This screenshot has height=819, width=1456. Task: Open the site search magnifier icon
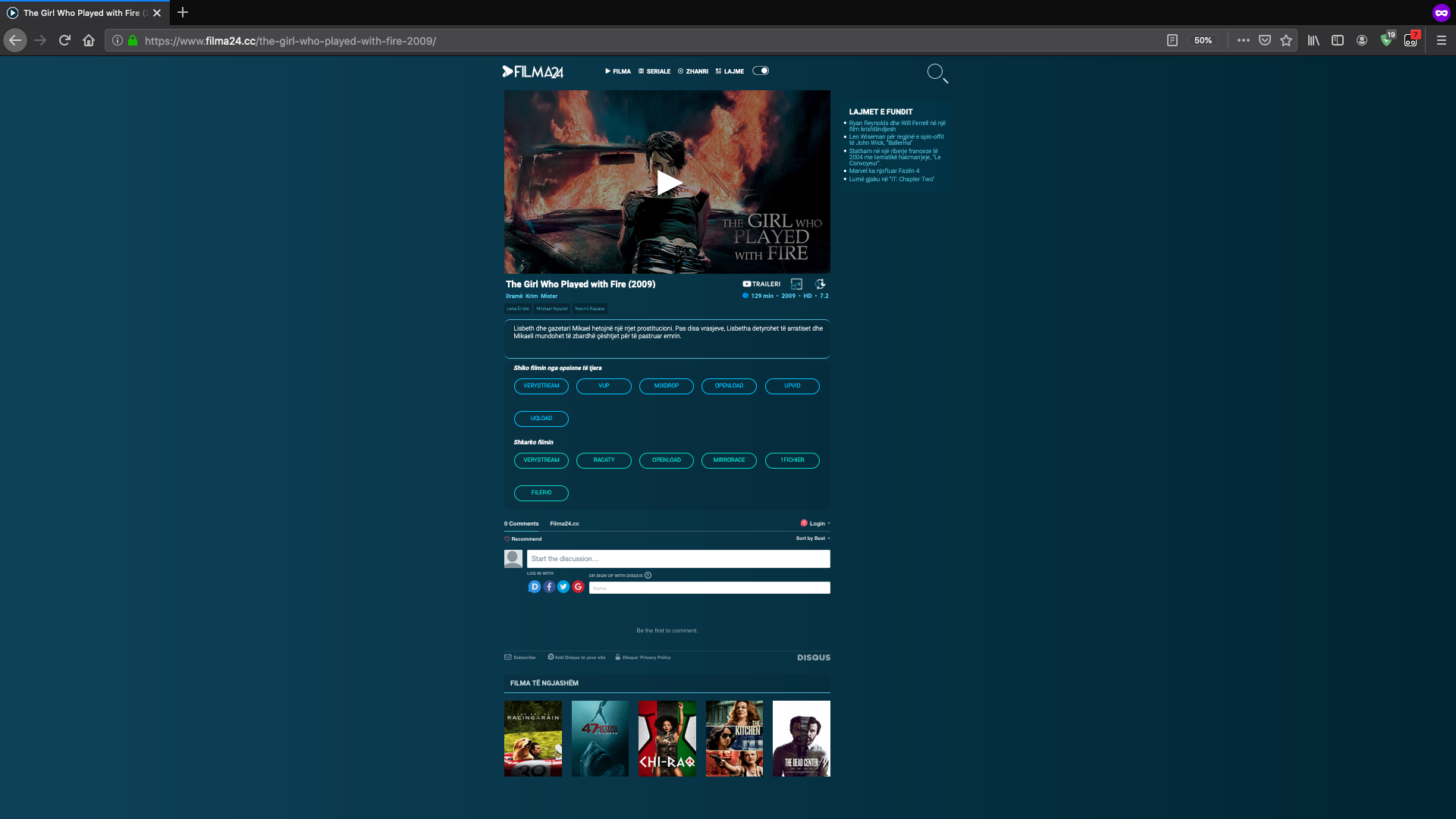(x=937, y=74)
